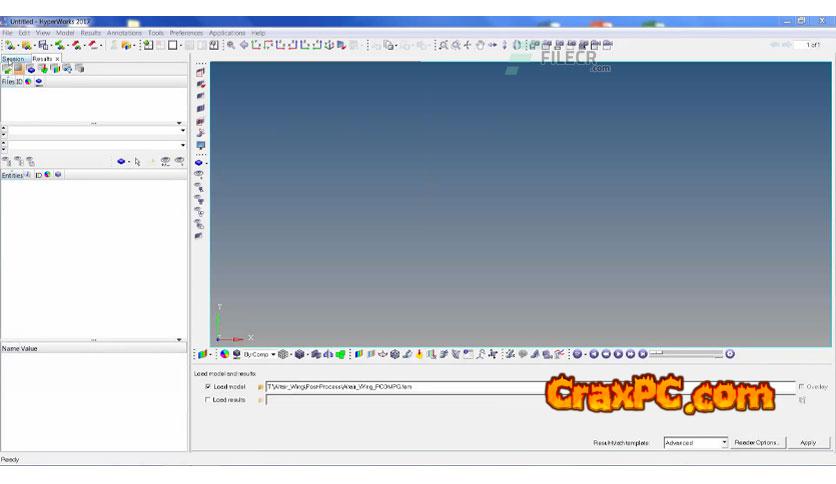Click the pan hand tool in toolbar

point(480,45)
